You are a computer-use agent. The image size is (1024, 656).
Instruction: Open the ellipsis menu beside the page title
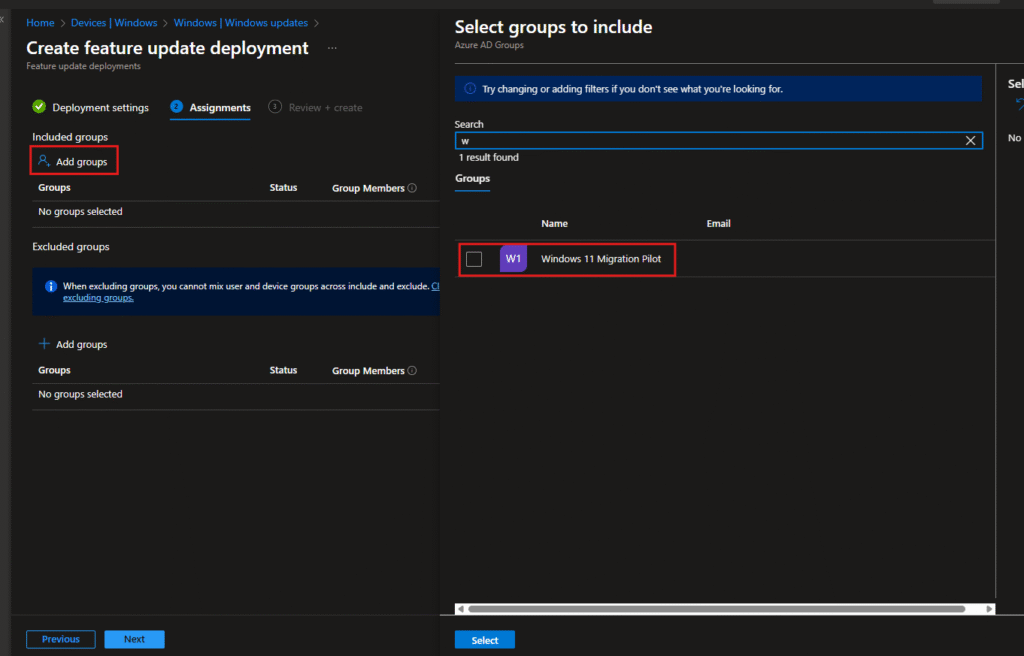(332, 48)
